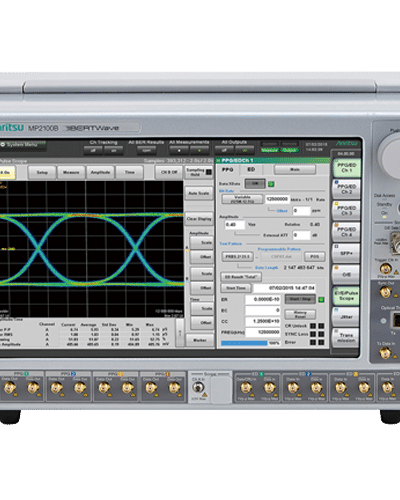Open the PRBS test pattern selector
The width and height of the screenshot is (400, 500).
click(238, 257)
